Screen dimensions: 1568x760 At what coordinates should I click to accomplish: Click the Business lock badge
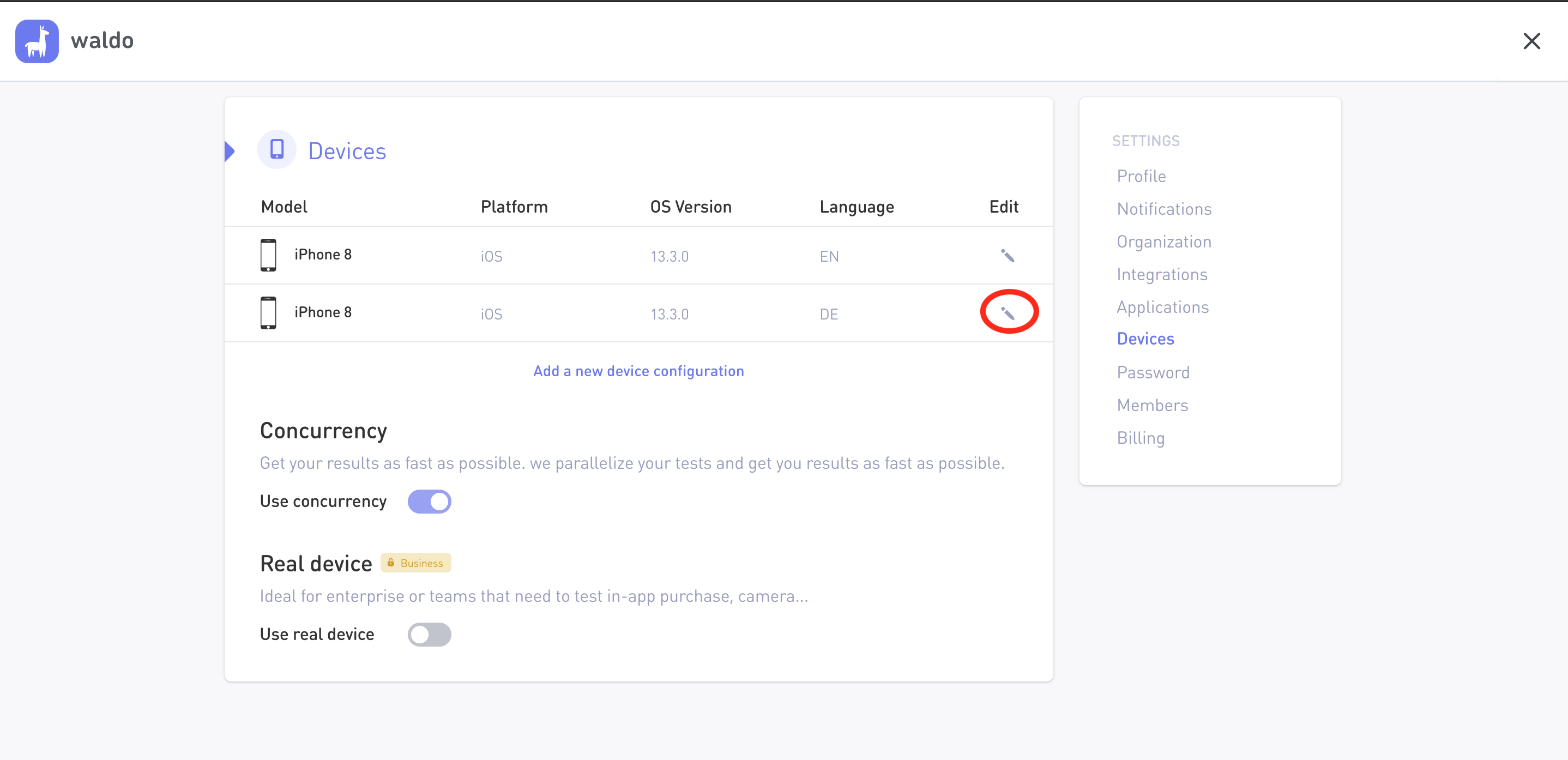pos(416,563)
